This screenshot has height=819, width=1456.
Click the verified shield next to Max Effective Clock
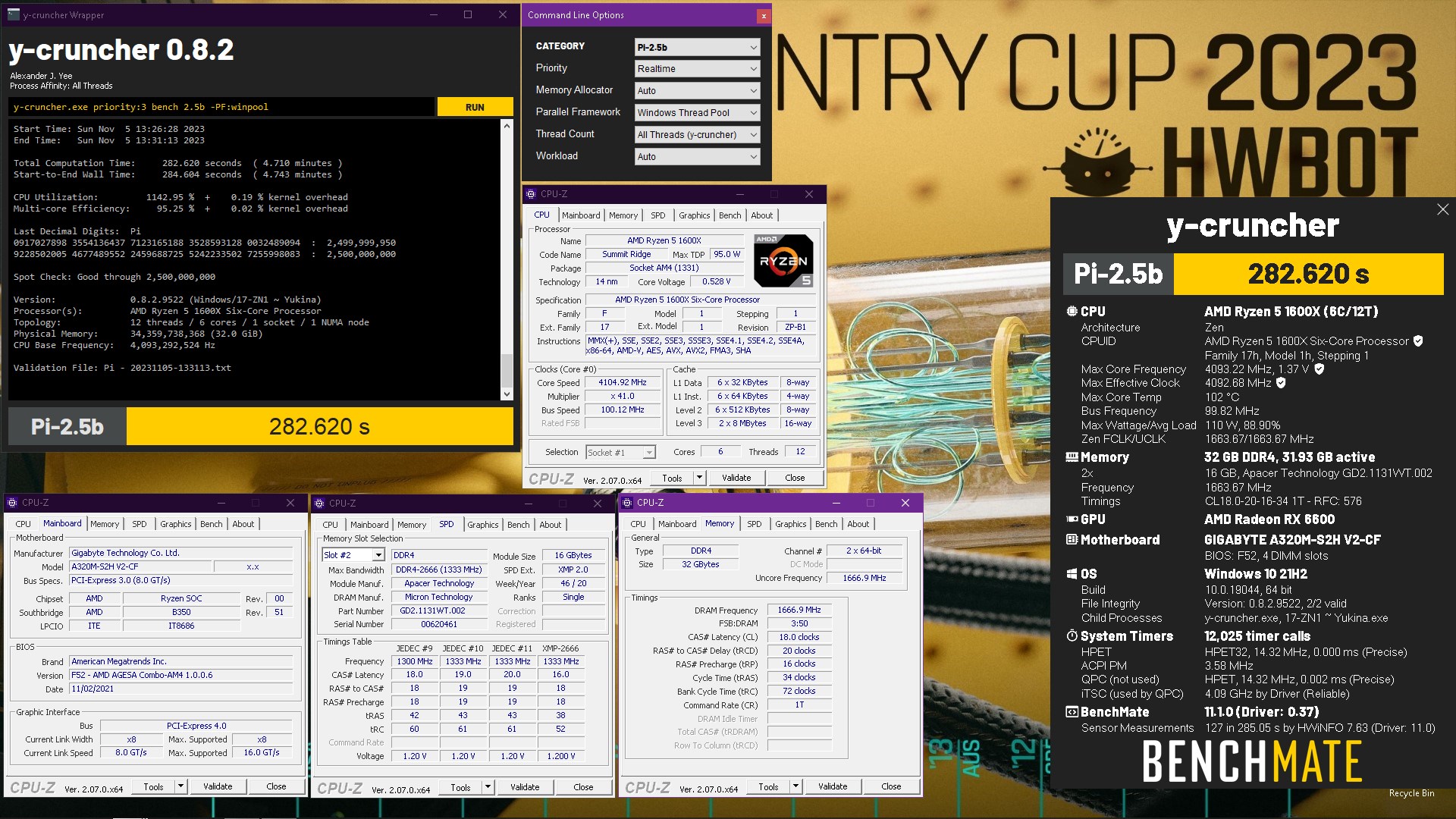1282,383
